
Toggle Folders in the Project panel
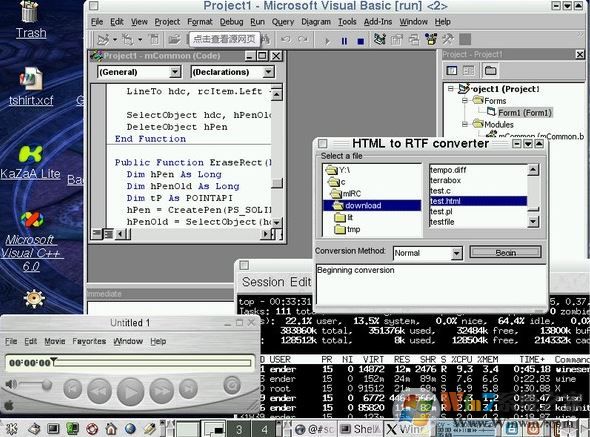(x=490, y=70)
